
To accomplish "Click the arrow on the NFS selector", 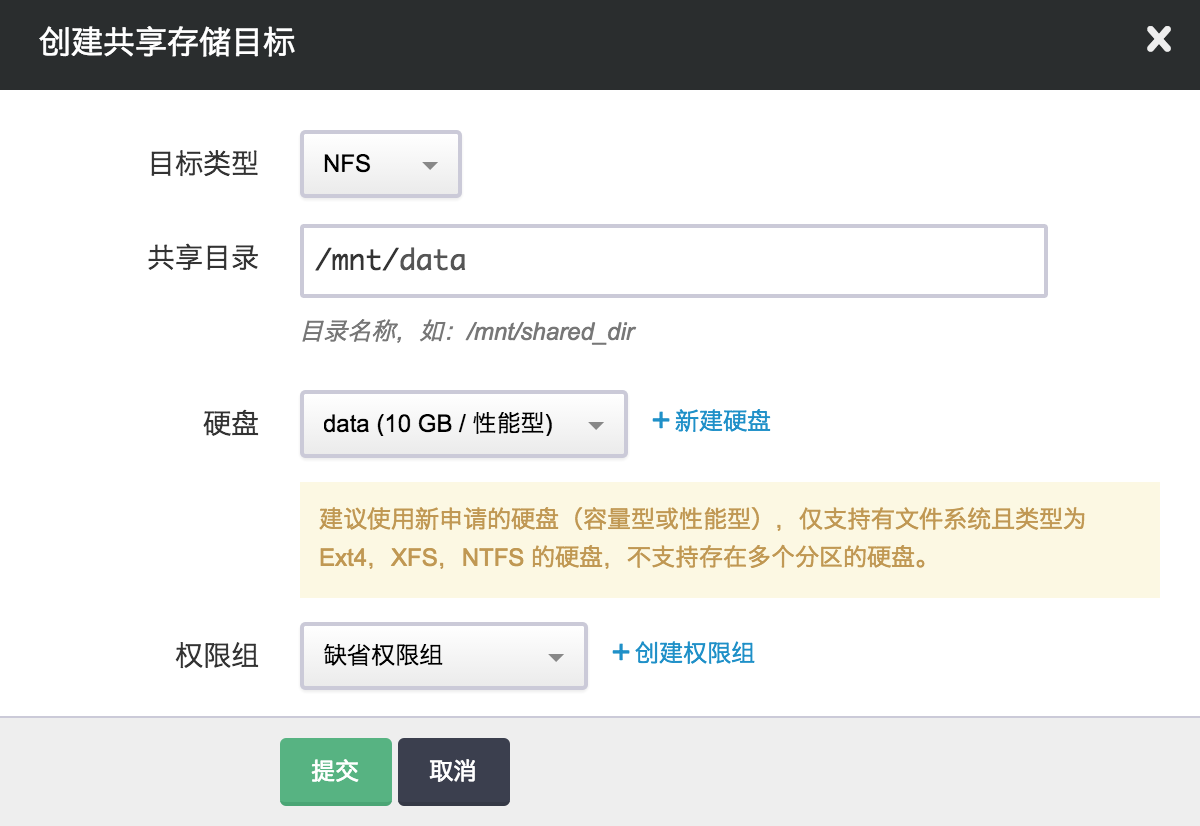I will (431, 166).
